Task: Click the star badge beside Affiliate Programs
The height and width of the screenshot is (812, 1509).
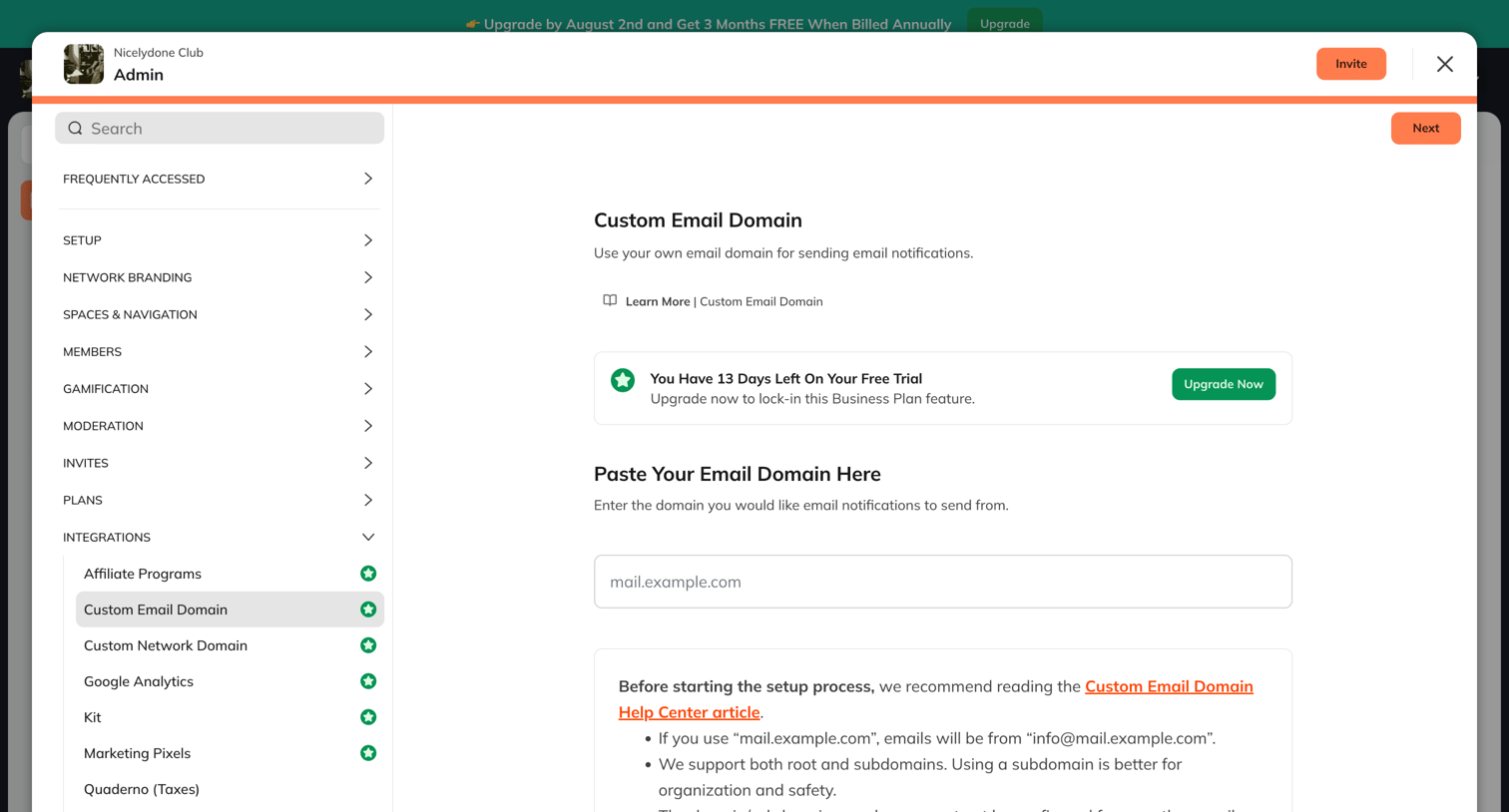Action: pos(368,574)
